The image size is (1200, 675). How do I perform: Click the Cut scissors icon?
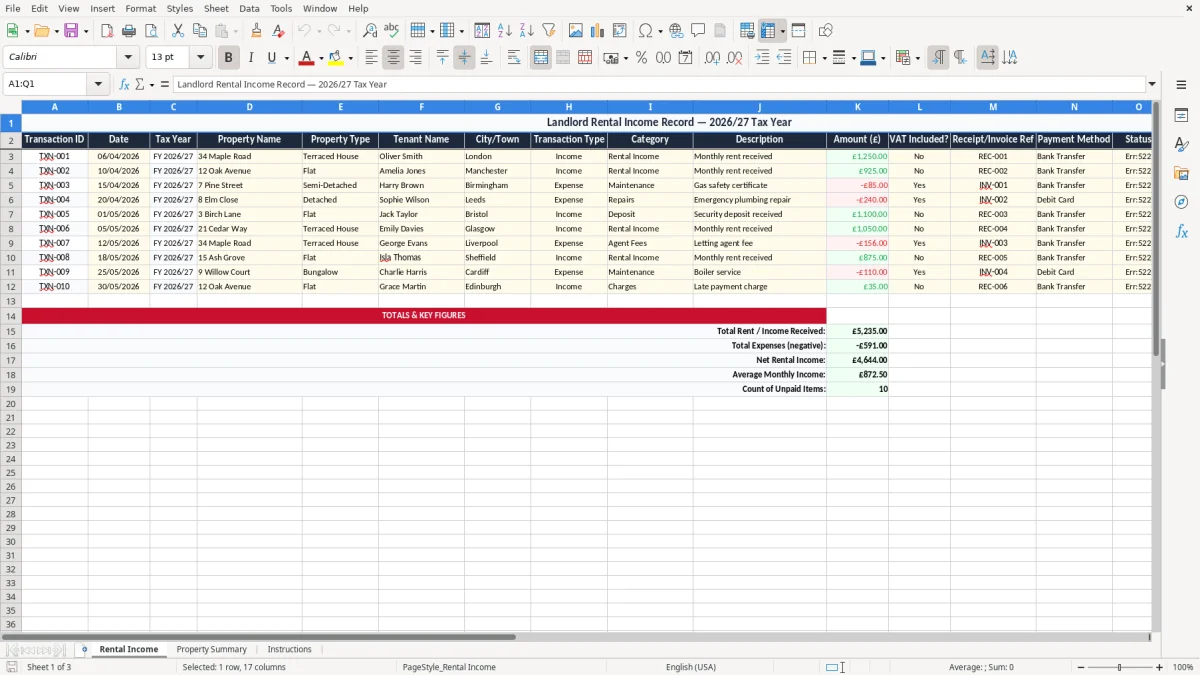(x=178, y=31)
